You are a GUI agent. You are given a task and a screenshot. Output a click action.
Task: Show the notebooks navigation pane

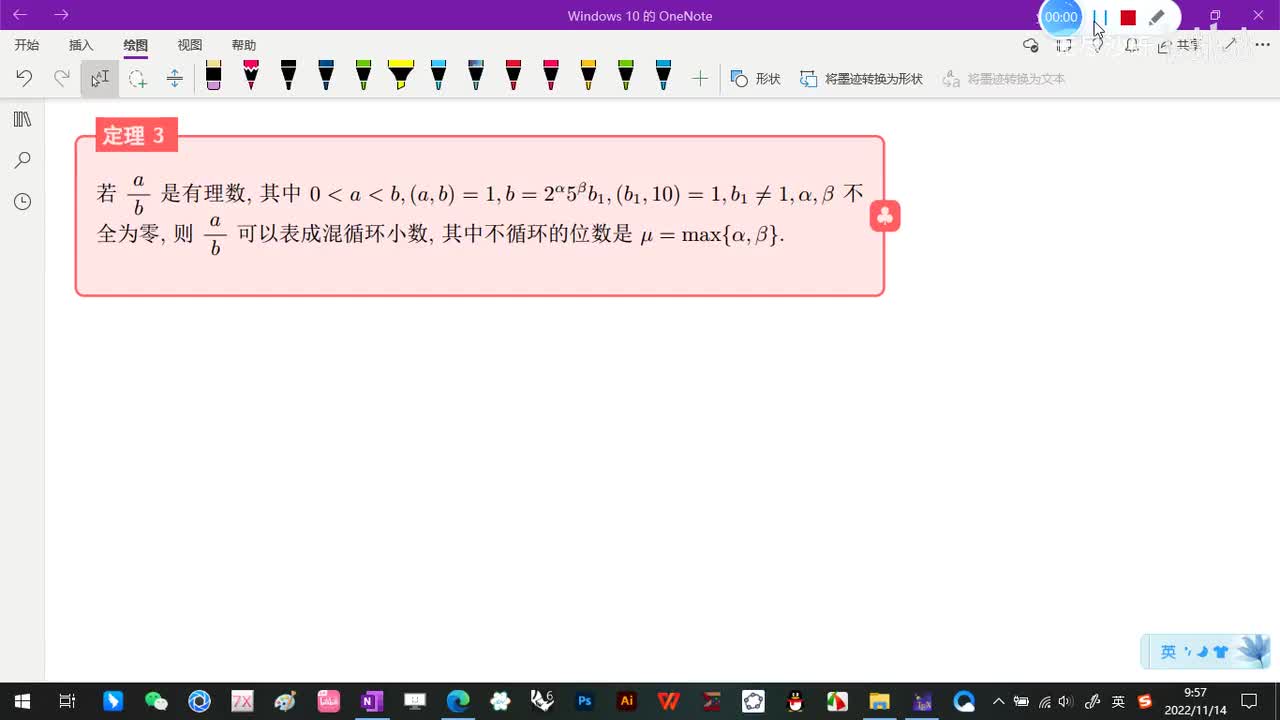point(22,119)
